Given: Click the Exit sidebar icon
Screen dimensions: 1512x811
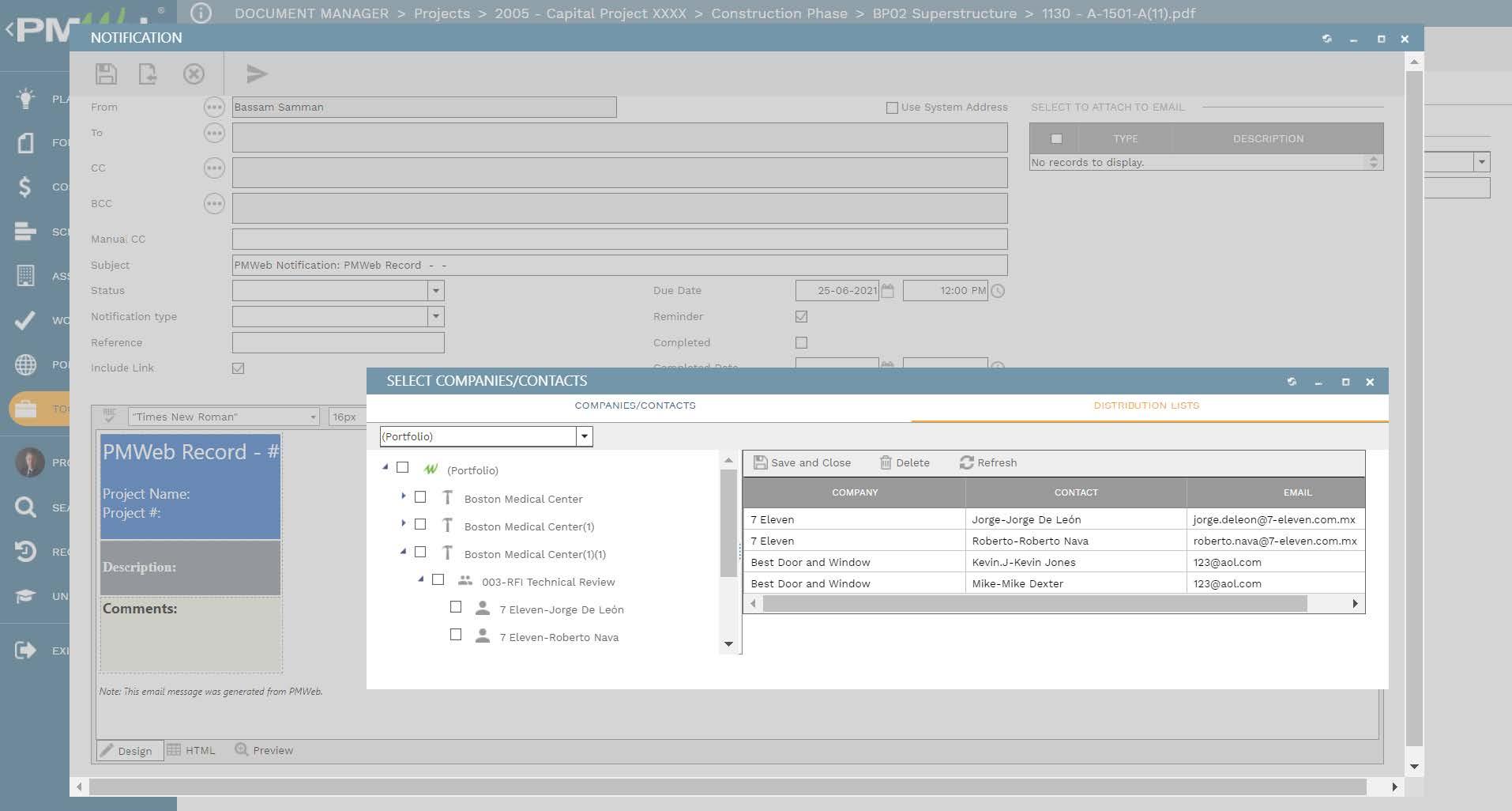Looking at the screenshot, I should (x=25, y=650).
